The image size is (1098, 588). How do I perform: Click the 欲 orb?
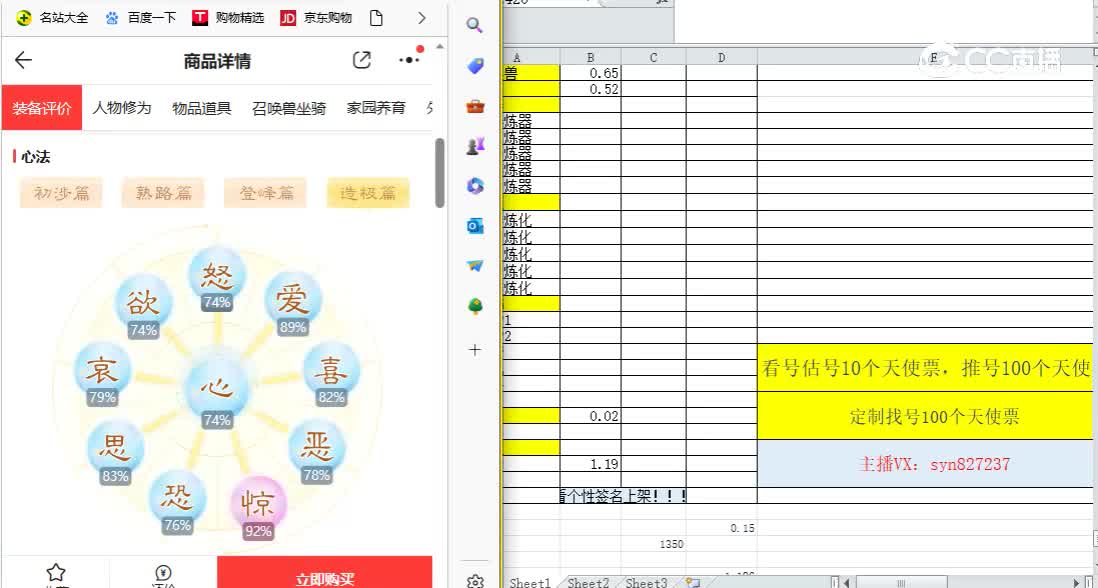[143, 307]
